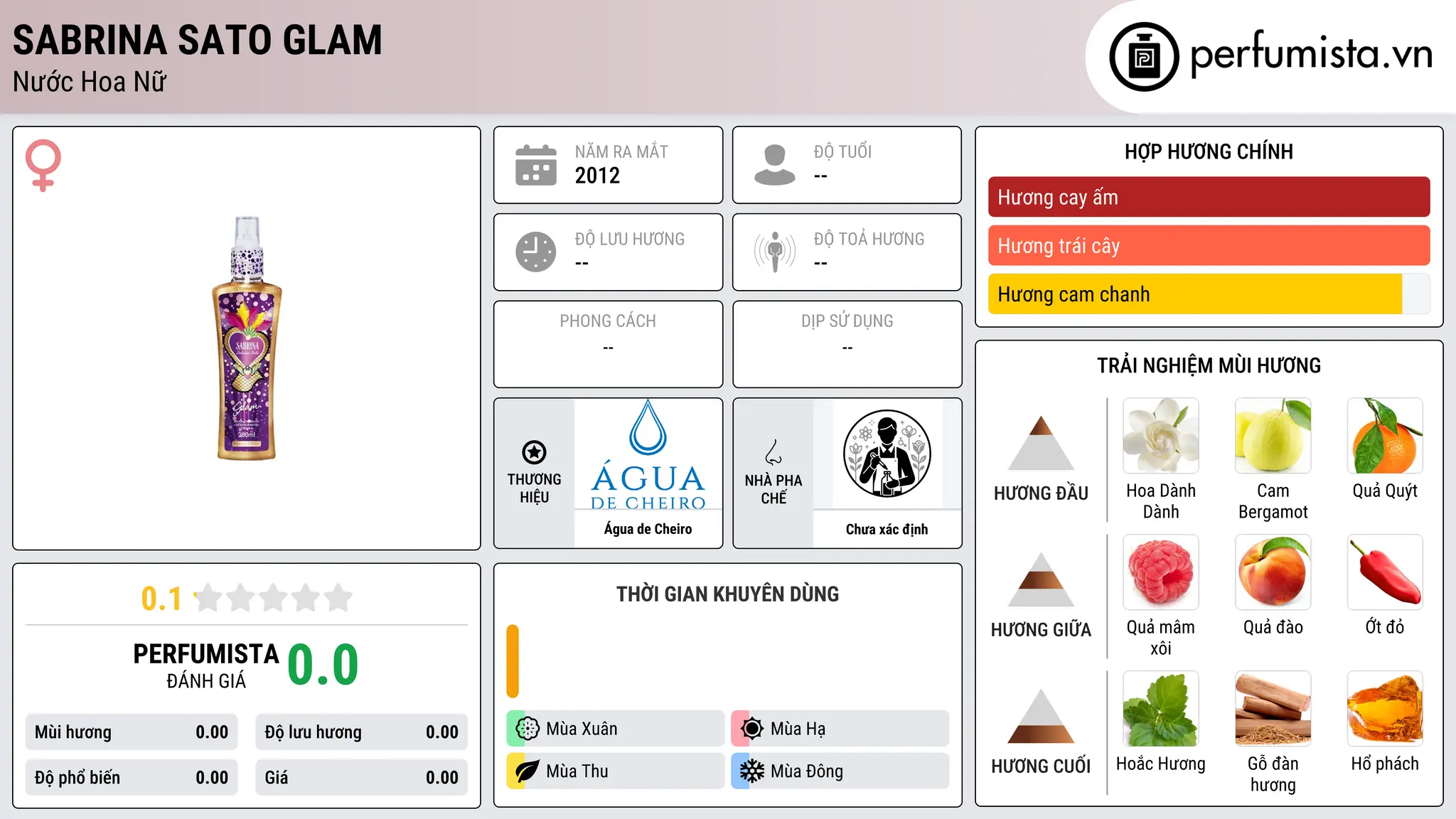This screenshot has width=1456, height=819.
Task: Click the SABRINA SATO GLAM title
Action: tap(198, 40)
